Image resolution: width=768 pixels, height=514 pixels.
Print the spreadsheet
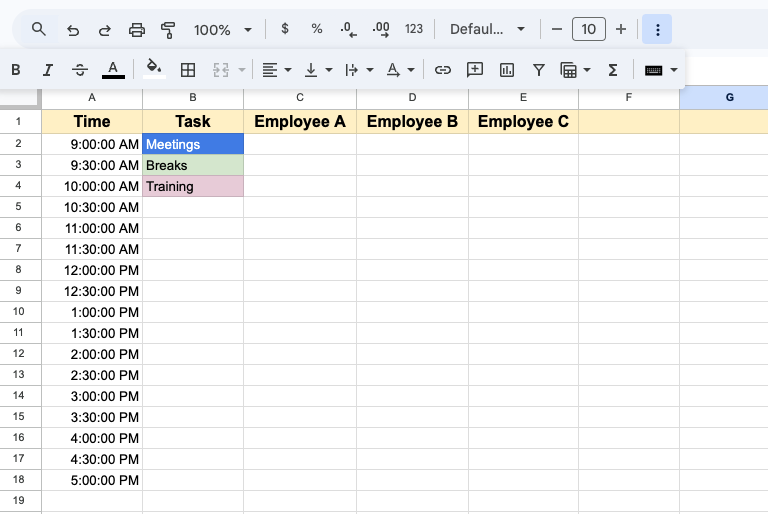click(137, 30)
